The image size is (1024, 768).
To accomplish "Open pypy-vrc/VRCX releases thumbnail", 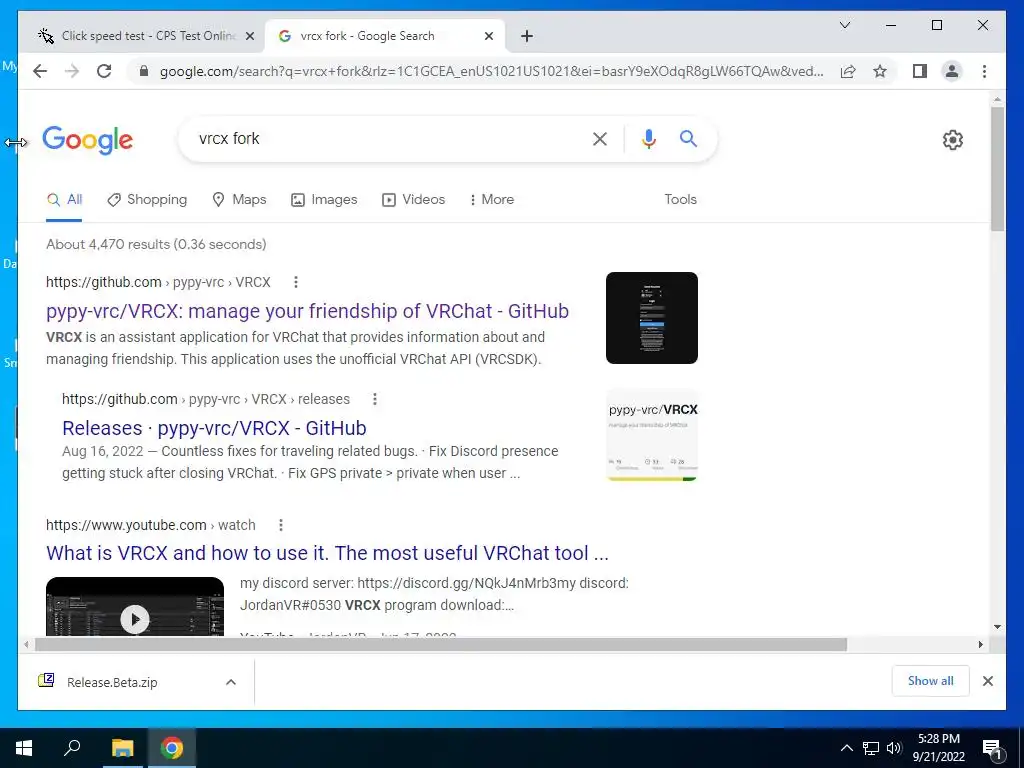I will click(652, 435).
